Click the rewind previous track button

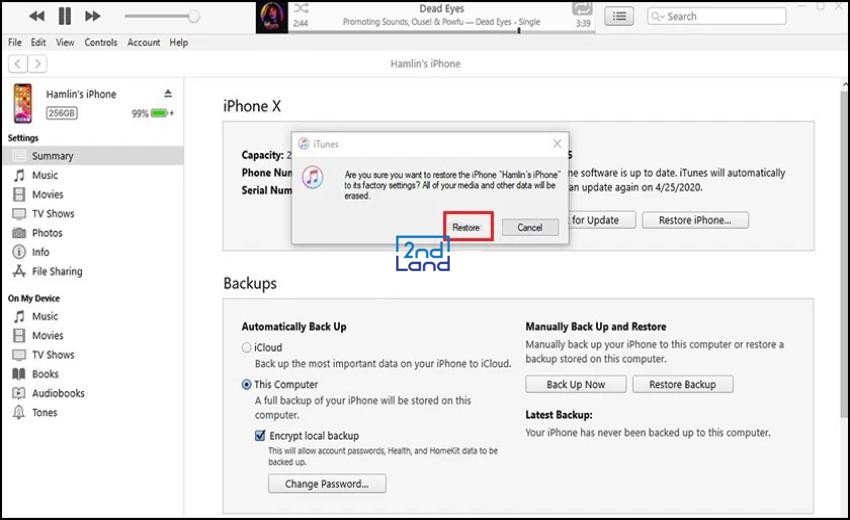click(37, 16)
